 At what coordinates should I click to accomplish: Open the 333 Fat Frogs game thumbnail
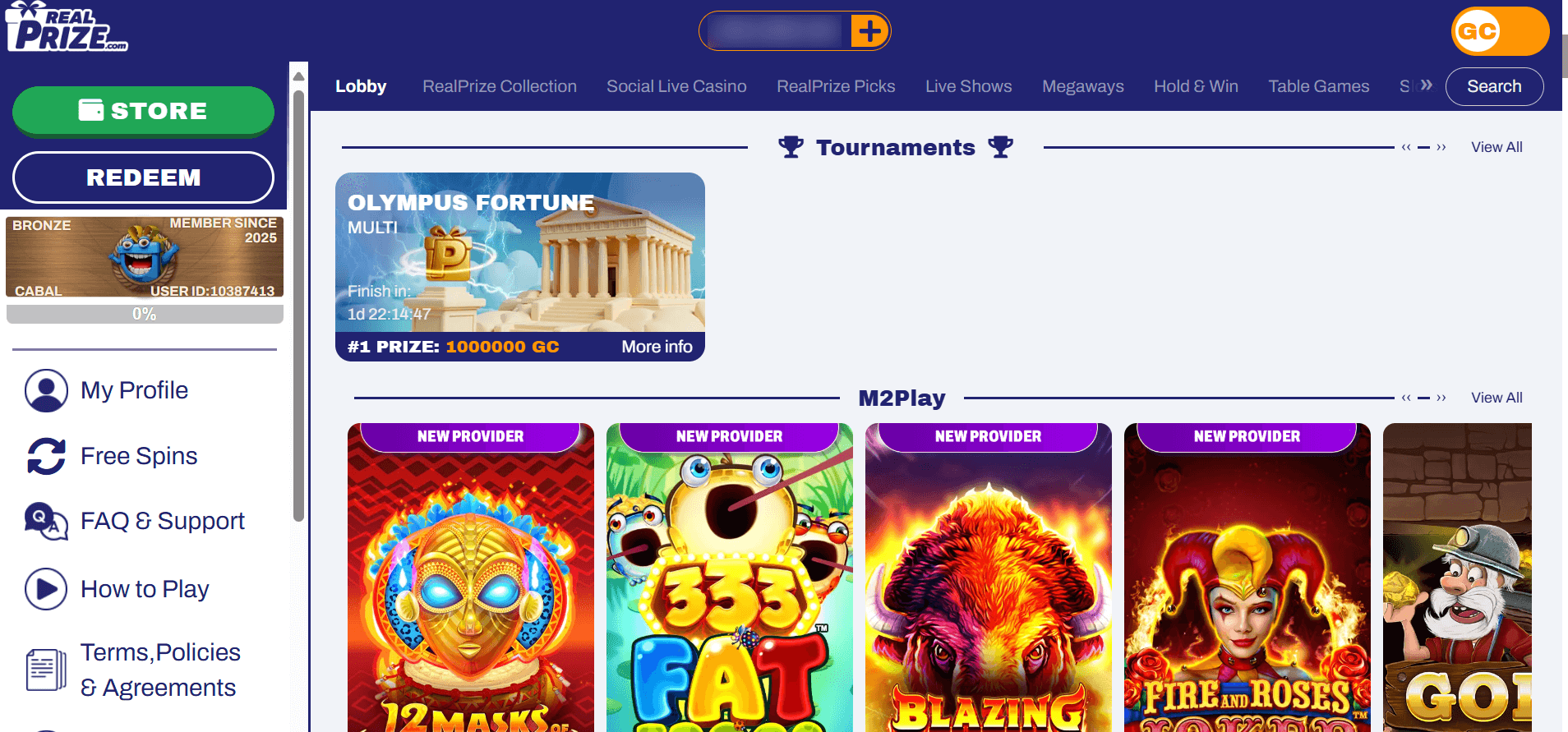click(730, 577)
